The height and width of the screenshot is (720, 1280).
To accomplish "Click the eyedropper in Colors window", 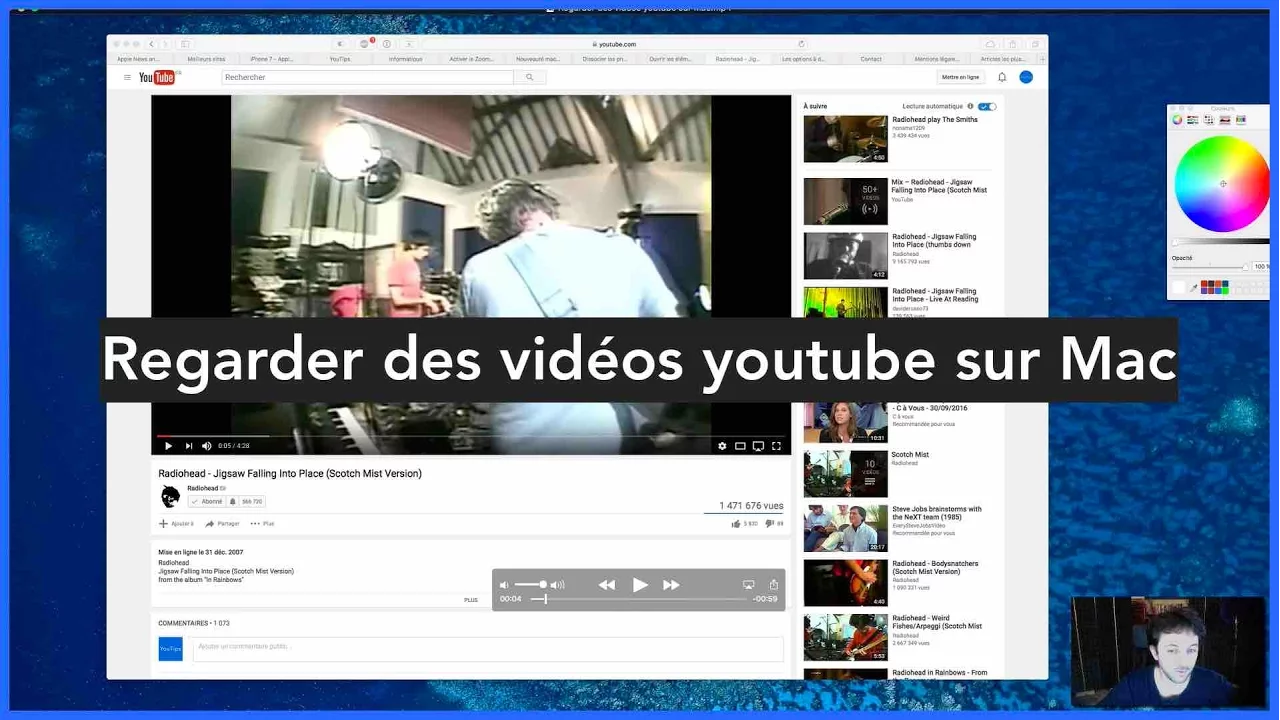I will click(x=1193, y=288).
